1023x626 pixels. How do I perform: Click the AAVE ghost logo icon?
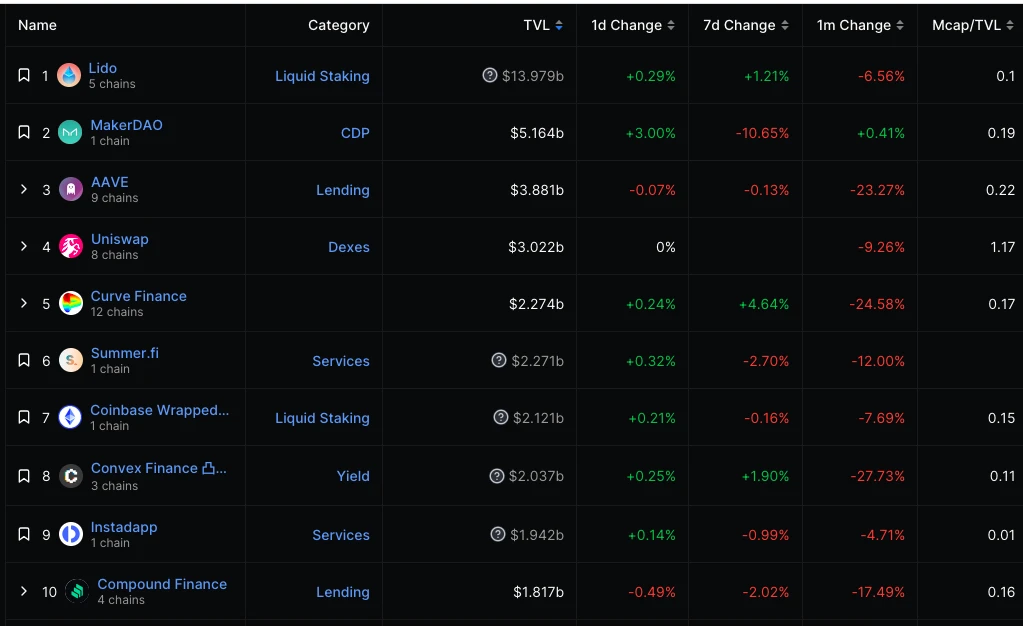[70, 190]
